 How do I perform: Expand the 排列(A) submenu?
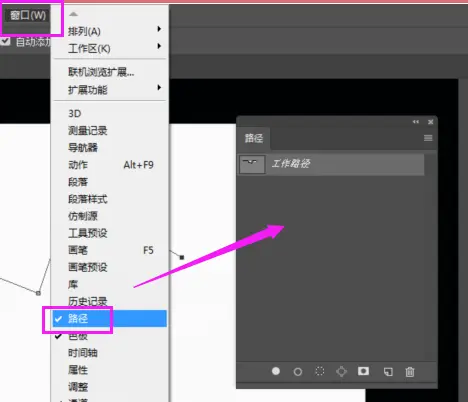pyautogui.click(x=110, y=31)
